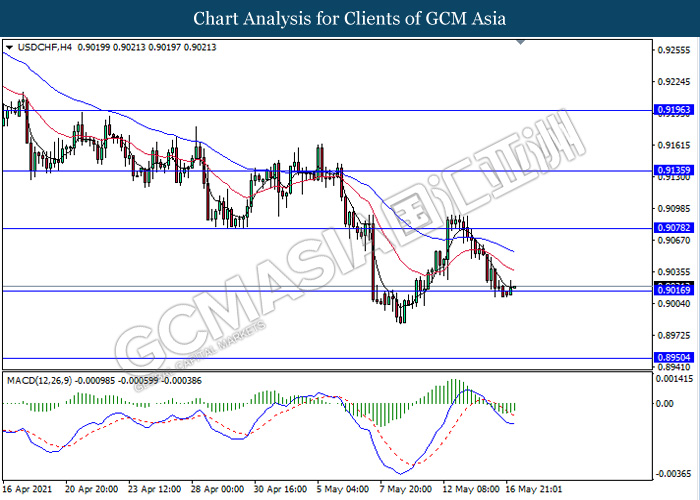The width and height of the screenshot is (700, 500).
Task: Click the 0.92555 price scale value
Action: point(674,50)
